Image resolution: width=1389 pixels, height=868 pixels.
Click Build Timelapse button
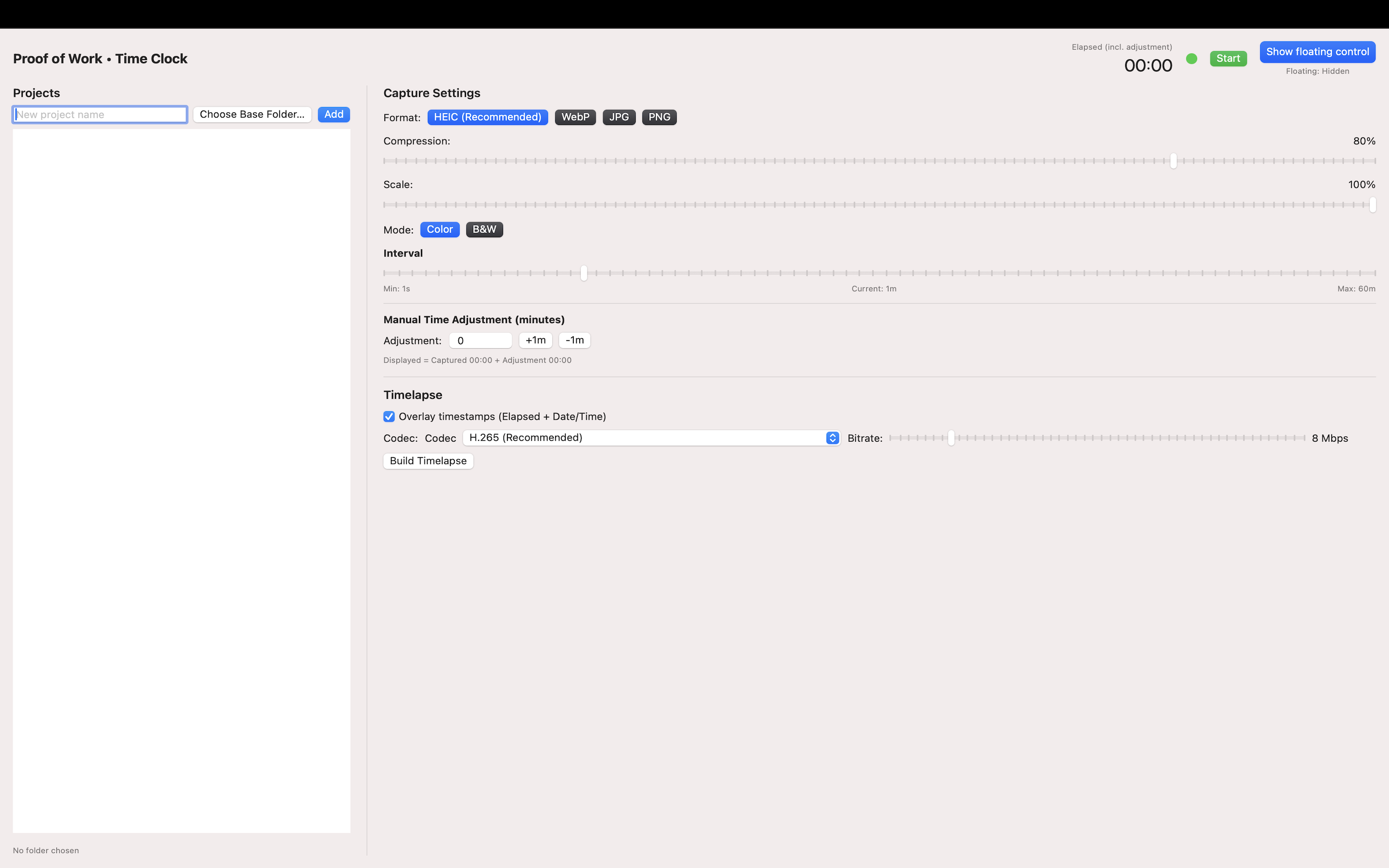pos(428,461)
